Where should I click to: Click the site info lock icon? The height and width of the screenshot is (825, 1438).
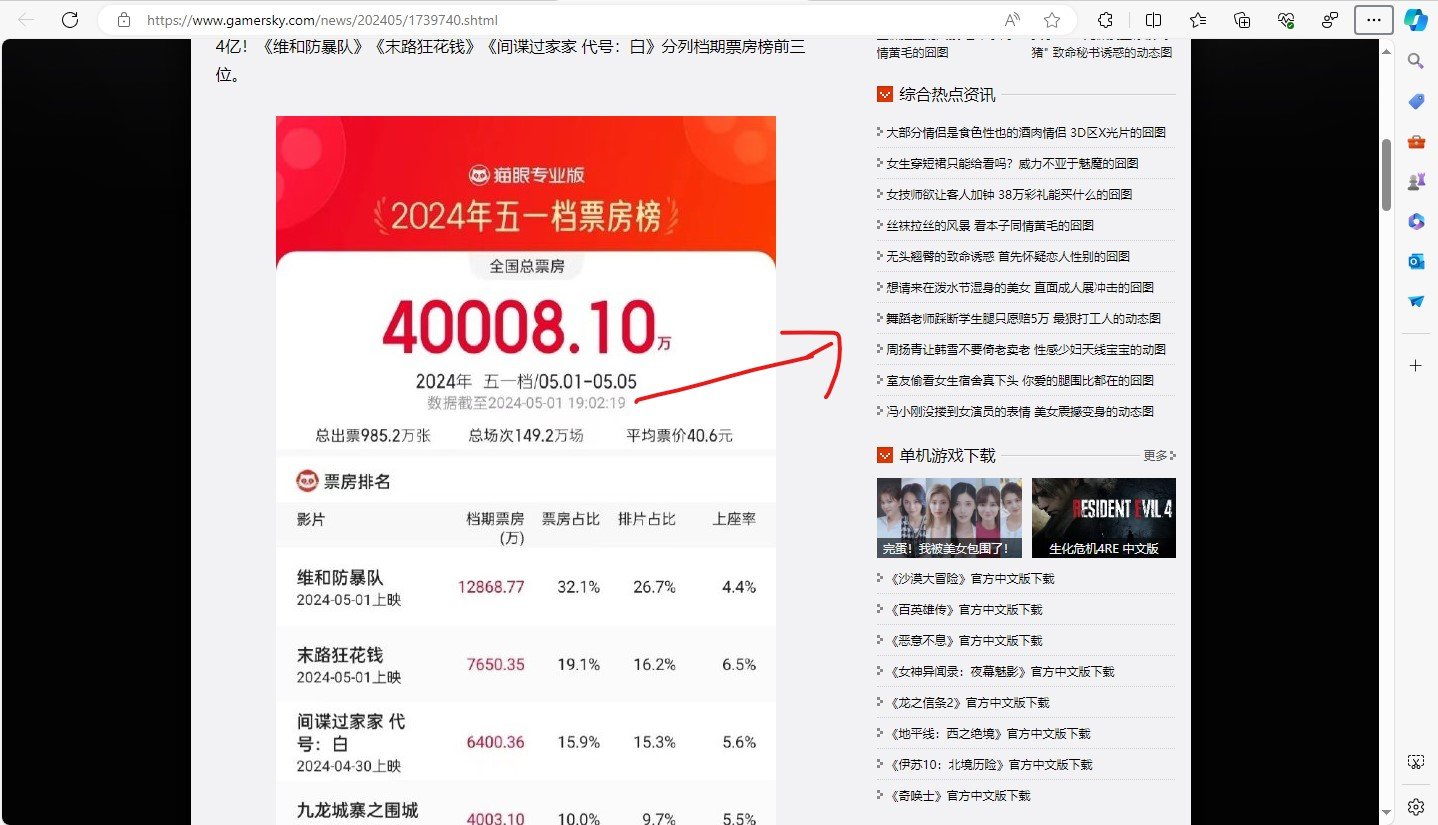(x=124, y=20)
